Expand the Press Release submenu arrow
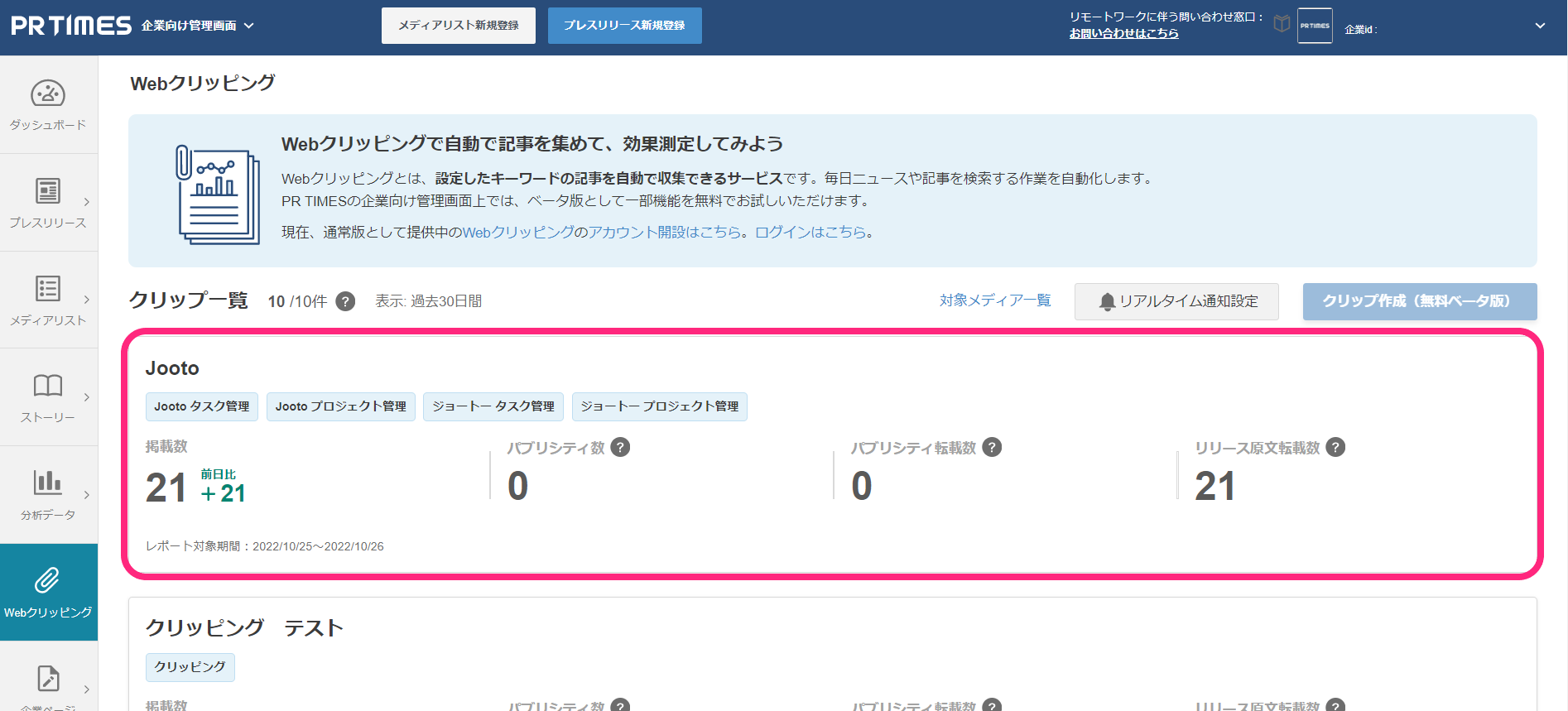Screen dimensions: 1568x711 [x=87, y=202]
